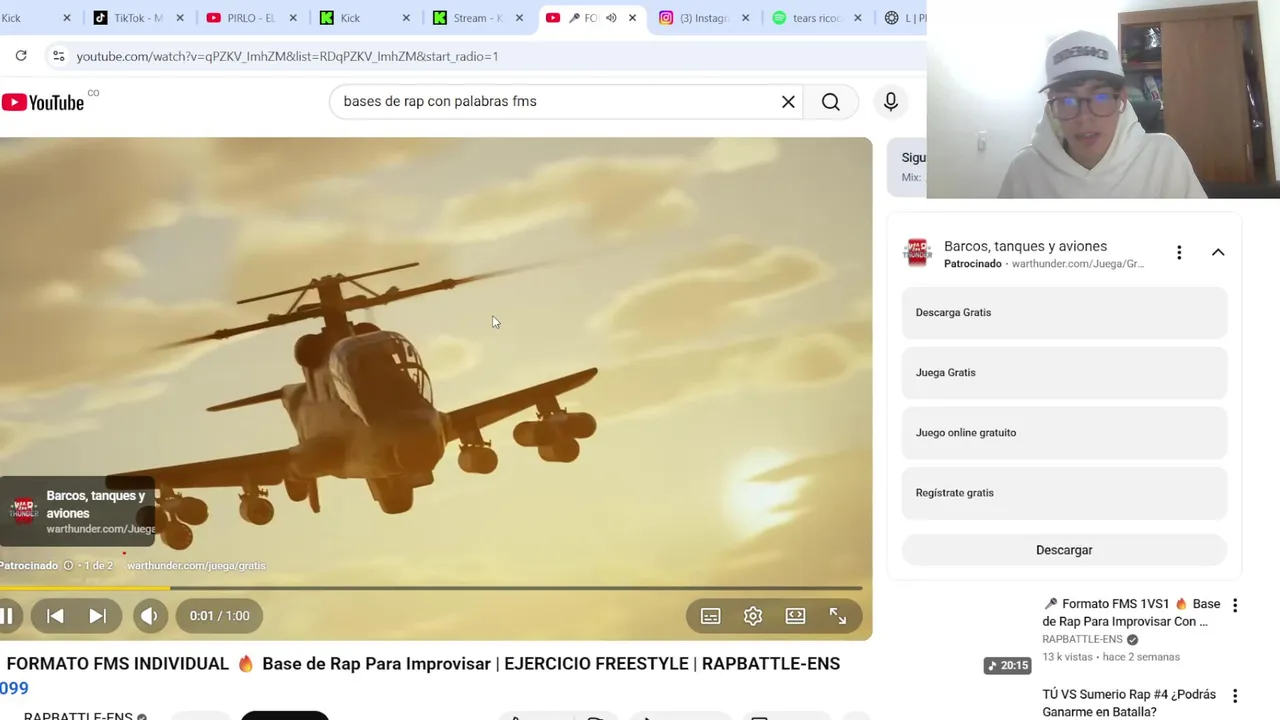Switch to theater mode in the player
1280x720 pixels.
point(795,616)
